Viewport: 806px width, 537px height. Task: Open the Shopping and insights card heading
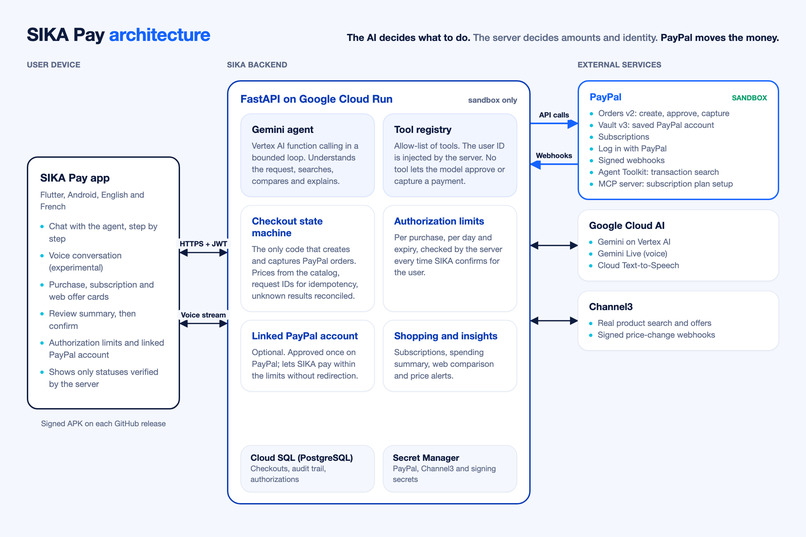pos(446,336)
